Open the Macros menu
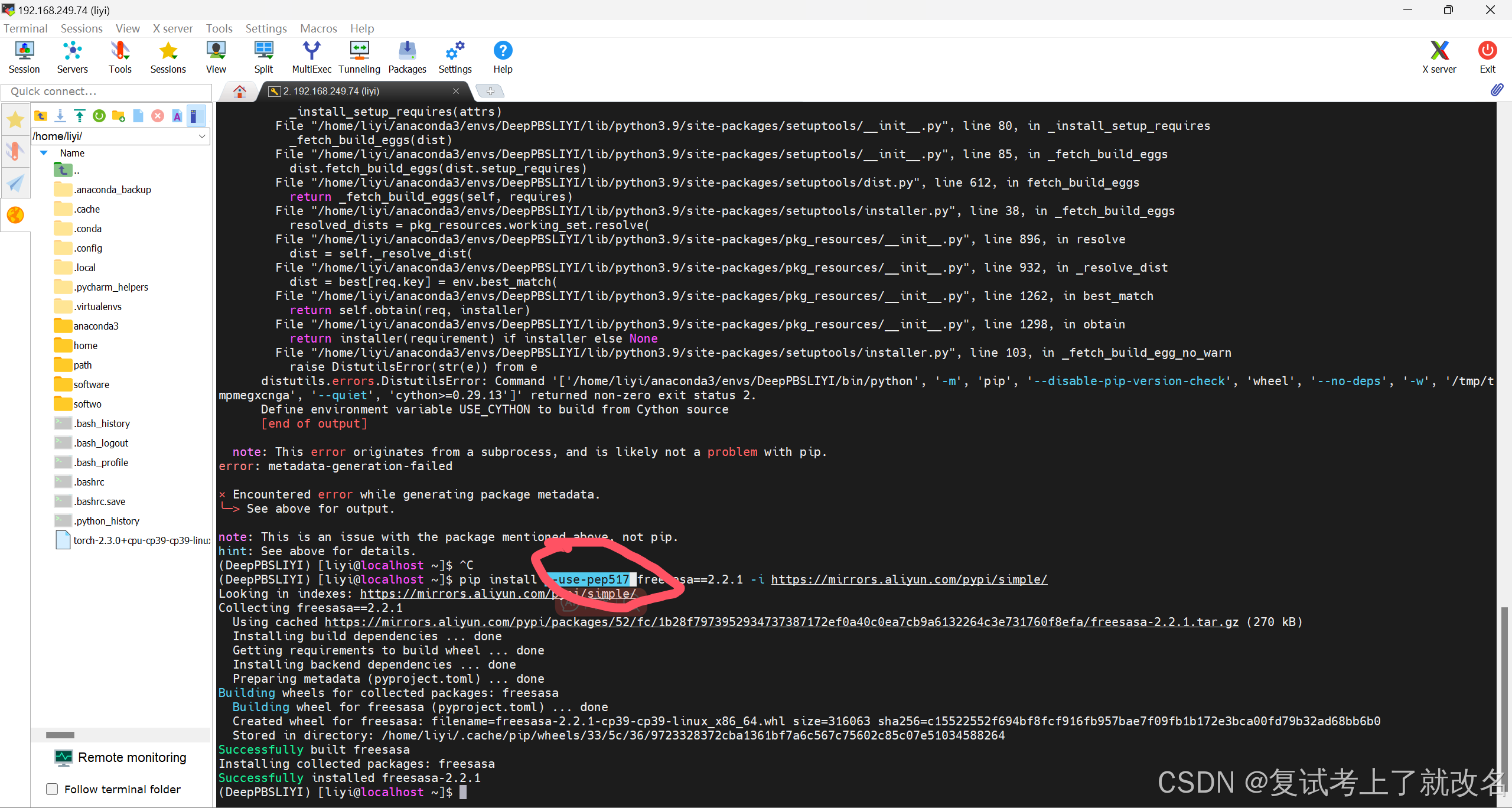 coord(318,28)
